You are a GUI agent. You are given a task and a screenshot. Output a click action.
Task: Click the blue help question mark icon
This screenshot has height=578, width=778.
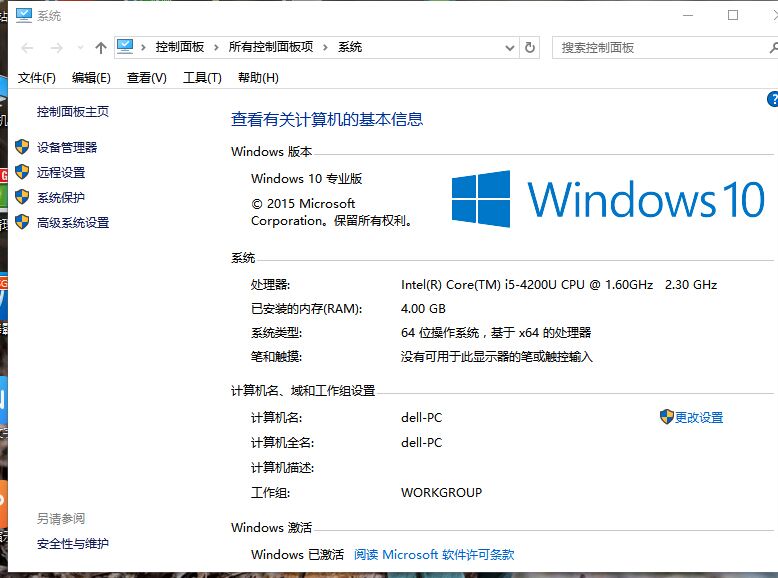[773, 99]
